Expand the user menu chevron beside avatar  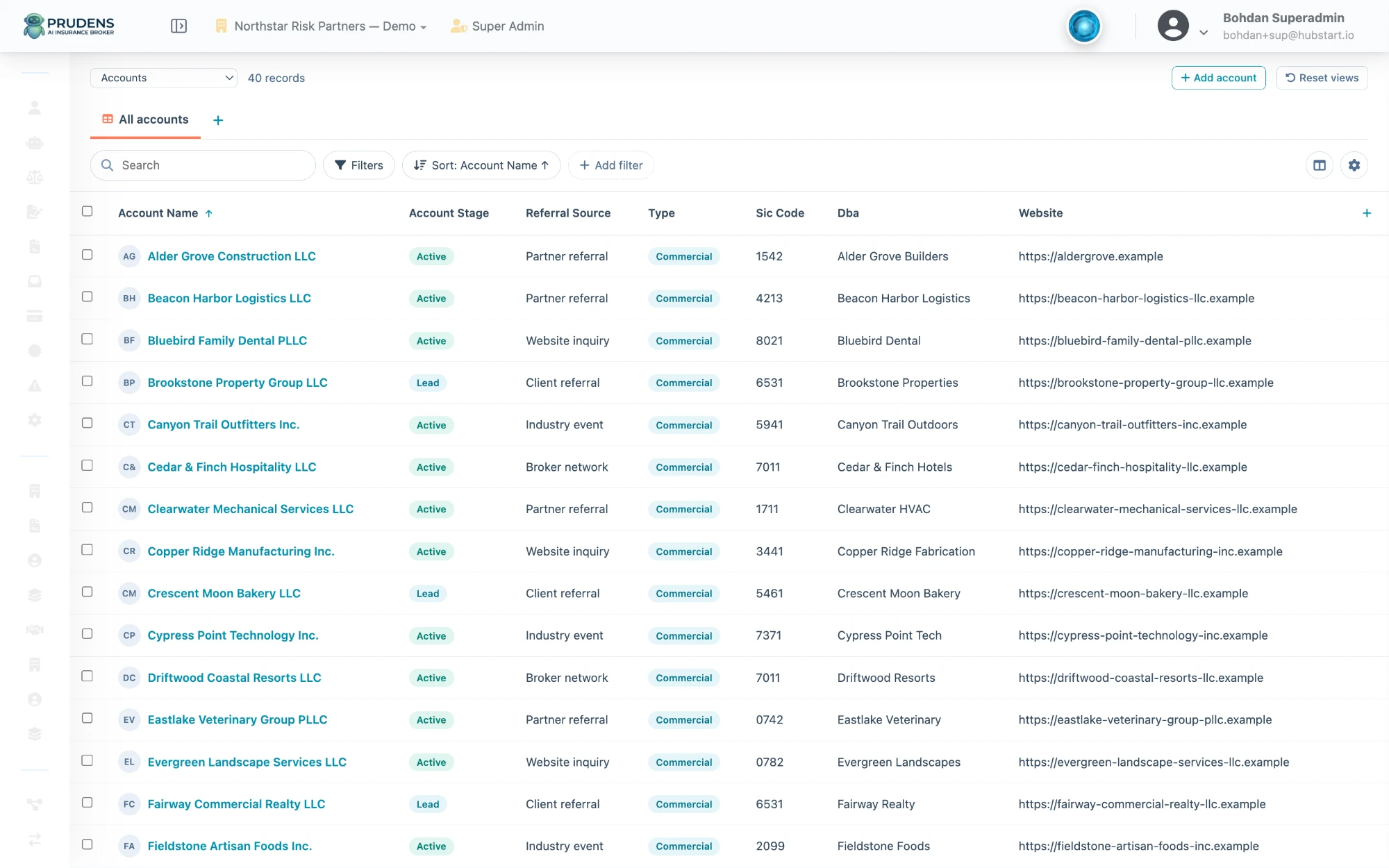point(1204,32)
